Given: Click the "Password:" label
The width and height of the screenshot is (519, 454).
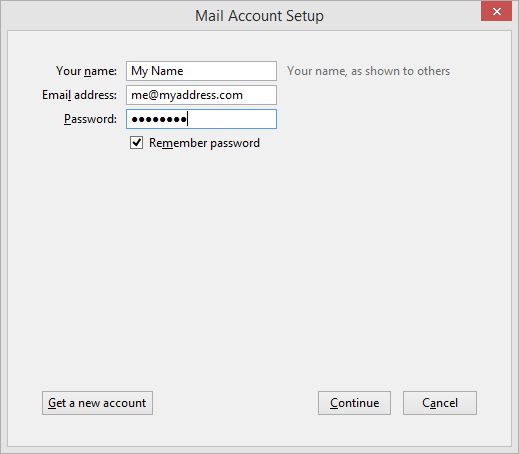Looking at the screenshot, I should [90, 119].
